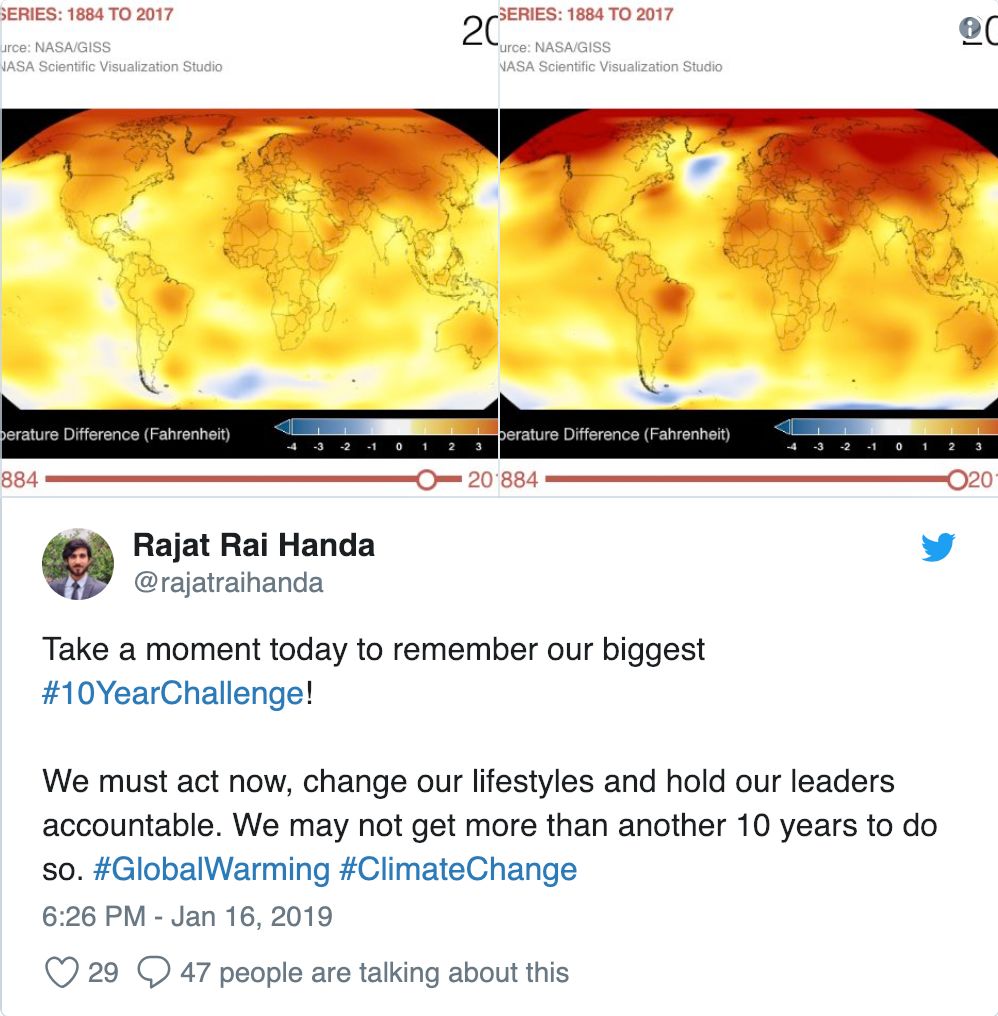This screenshot has width=998, height=1016.
Task: Open replies via speech bubble icon
Action: (154, 972)
